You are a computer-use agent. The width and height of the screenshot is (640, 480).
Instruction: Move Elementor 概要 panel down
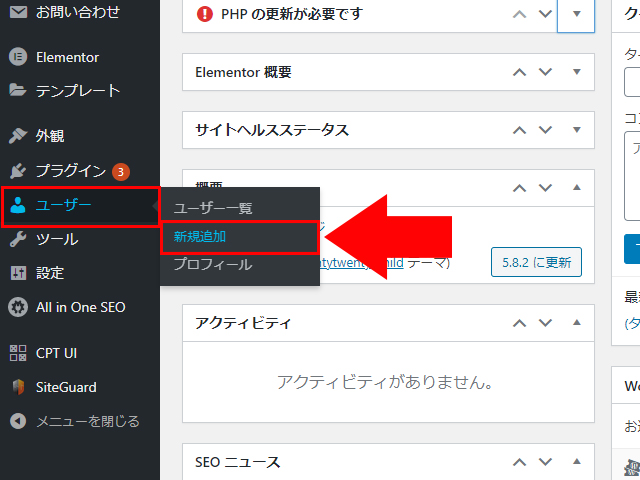pyautogui.click(x=545, y=72)
